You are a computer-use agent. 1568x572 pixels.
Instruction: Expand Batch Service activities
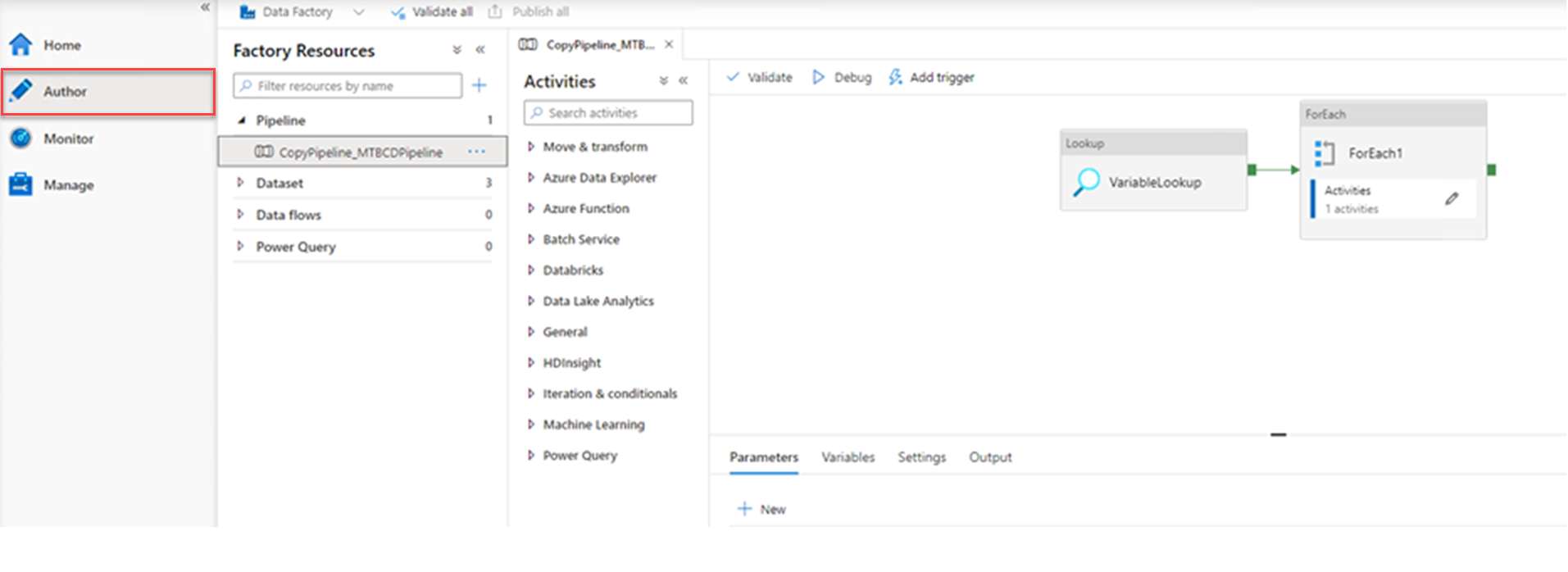[x=530, y=239]
